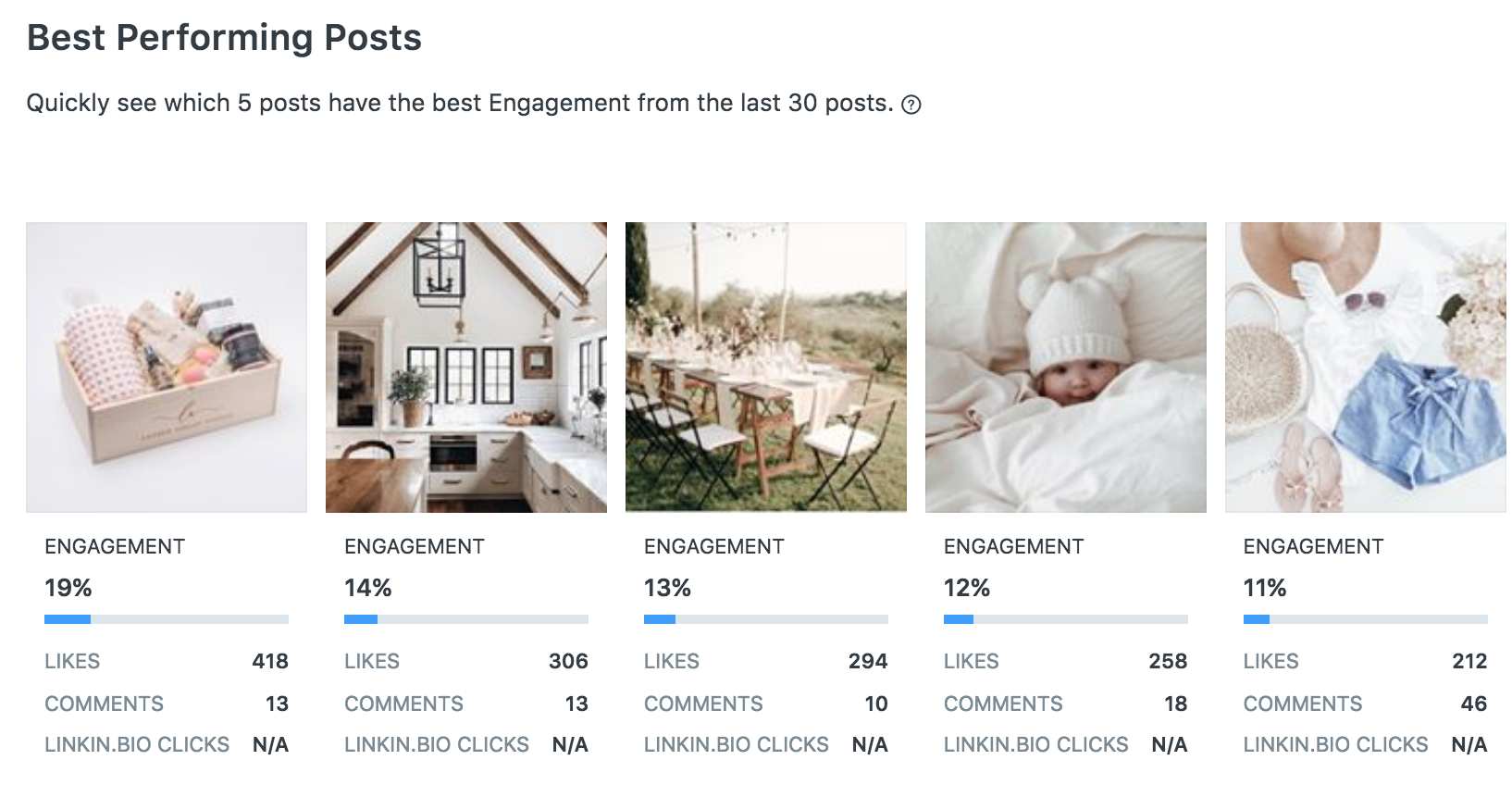Open the baby in beanie post thumbnail
Image resolution: width=1512 pixels, height=785 pixels.
point(1066,368)
